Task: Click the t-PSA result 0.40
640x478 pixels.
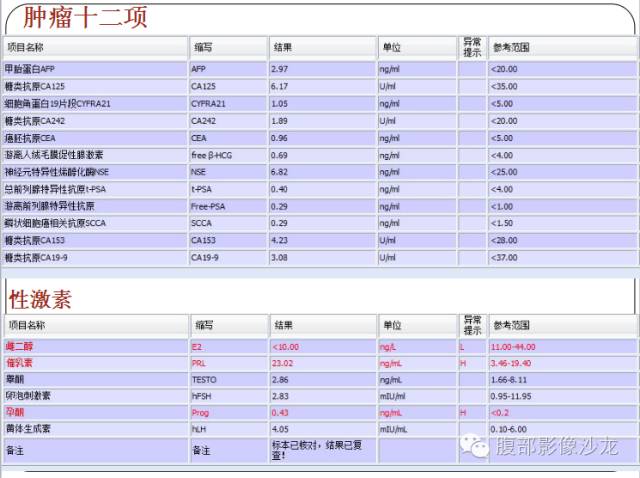Action: click(280, 189)
